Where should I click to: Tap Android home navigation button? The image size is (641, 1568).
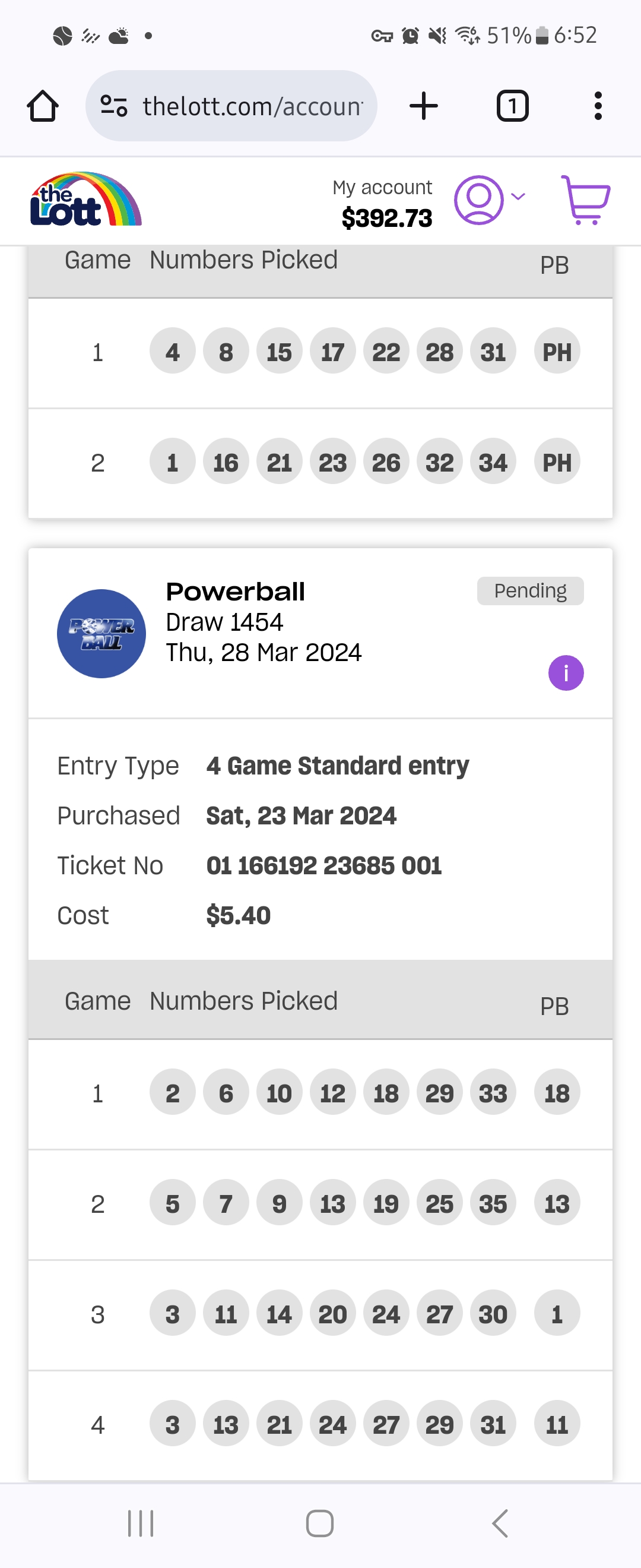[x=320, y=1523]
